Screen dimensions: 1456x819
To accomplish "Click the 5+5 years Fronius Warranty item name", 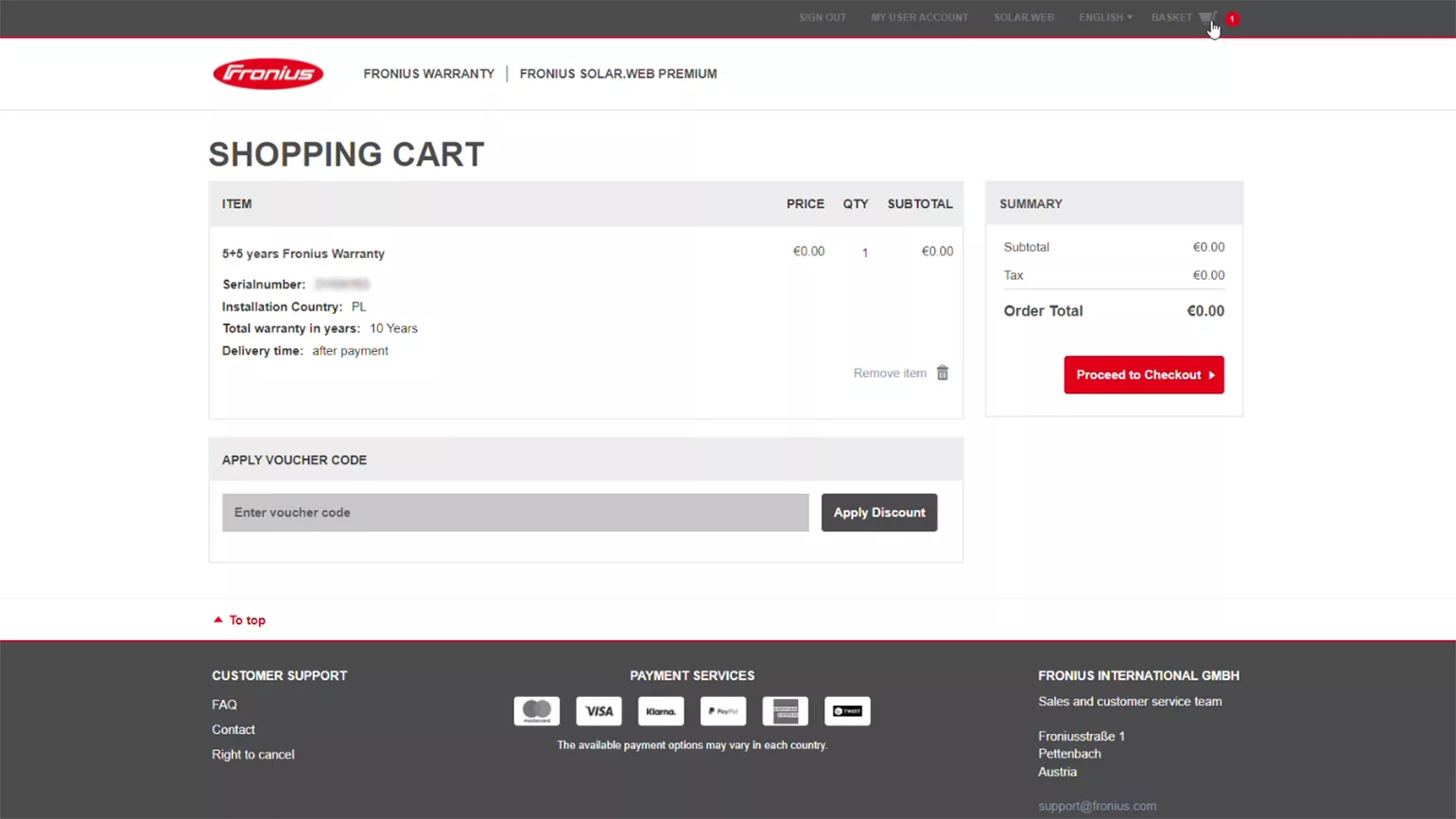I will pyautogui.click(x=303, y=253).
